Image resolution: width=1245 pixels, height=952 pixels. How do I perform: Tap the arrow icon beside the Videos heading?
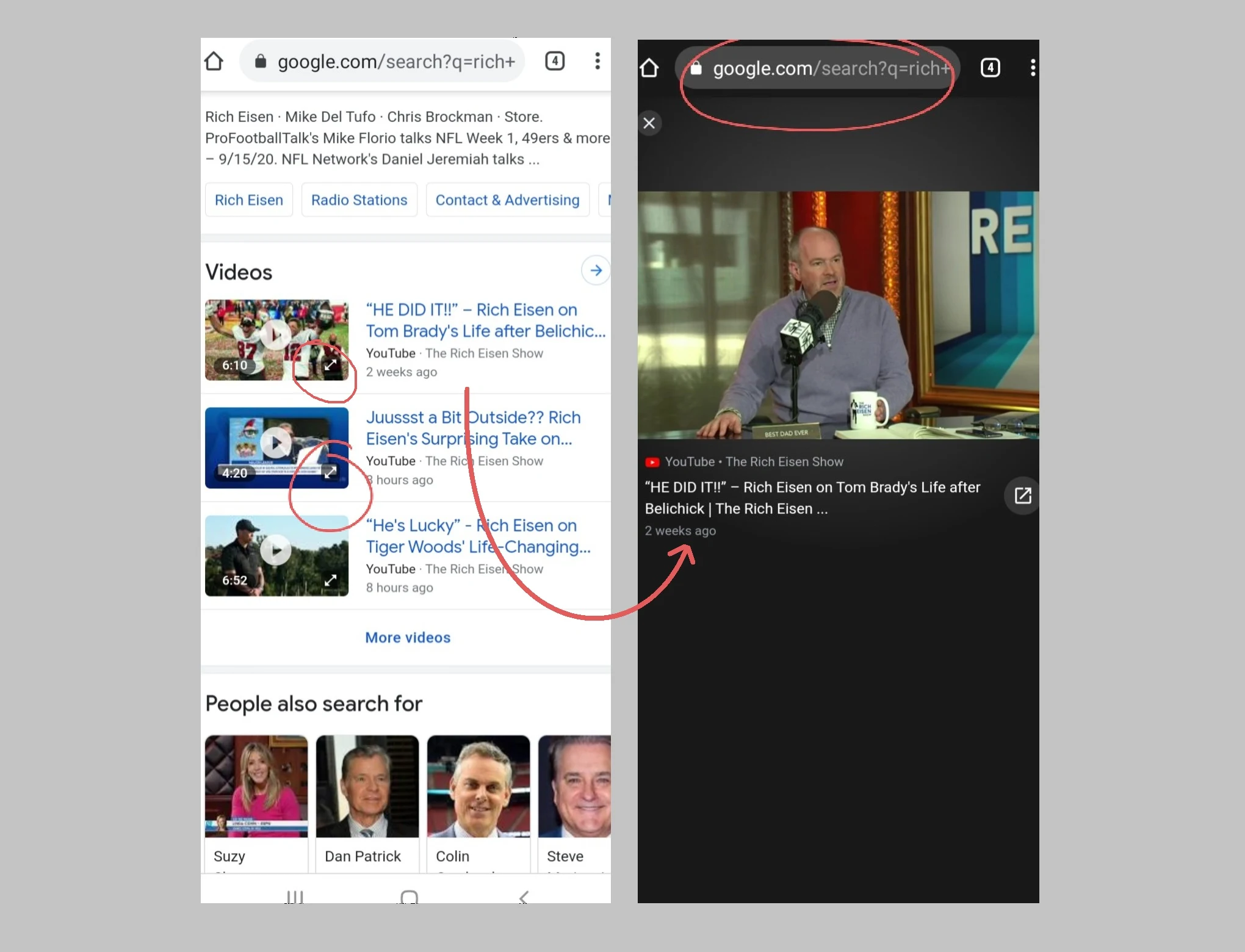[595, 270]
